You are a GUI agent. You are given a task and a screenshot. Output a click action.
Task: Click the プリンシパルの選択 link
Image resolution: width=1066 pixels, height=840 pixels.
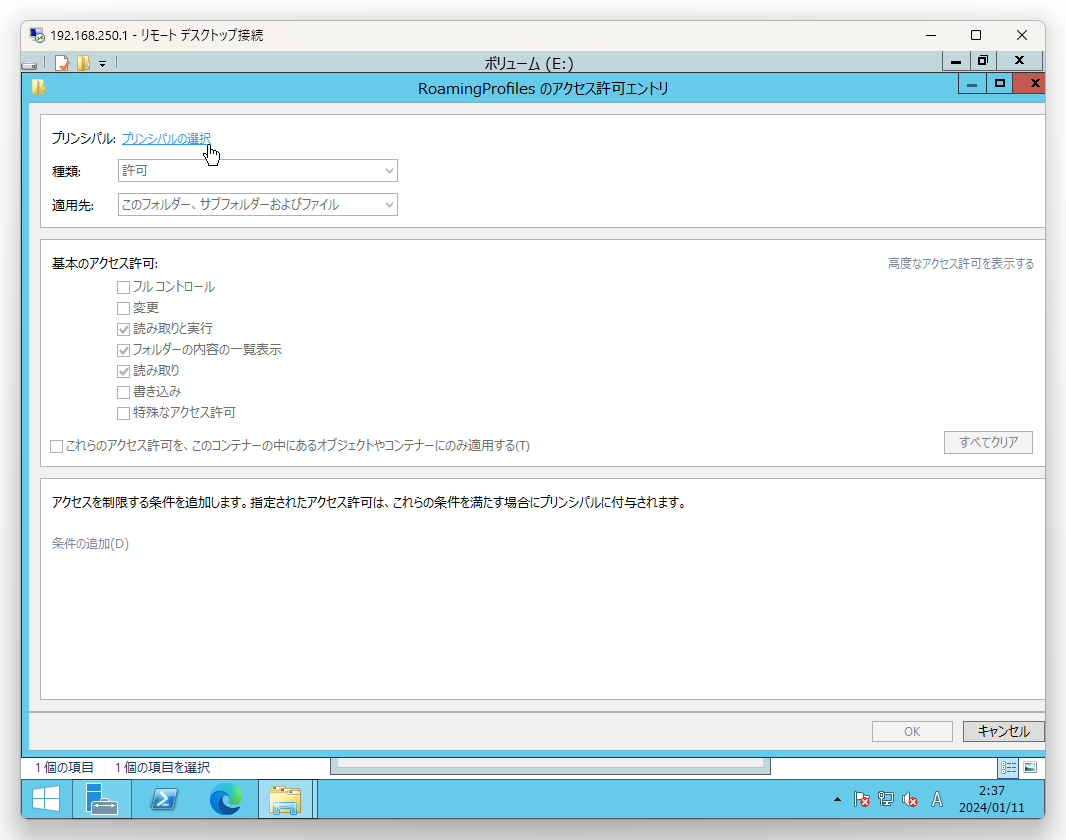tap(166, 139)
